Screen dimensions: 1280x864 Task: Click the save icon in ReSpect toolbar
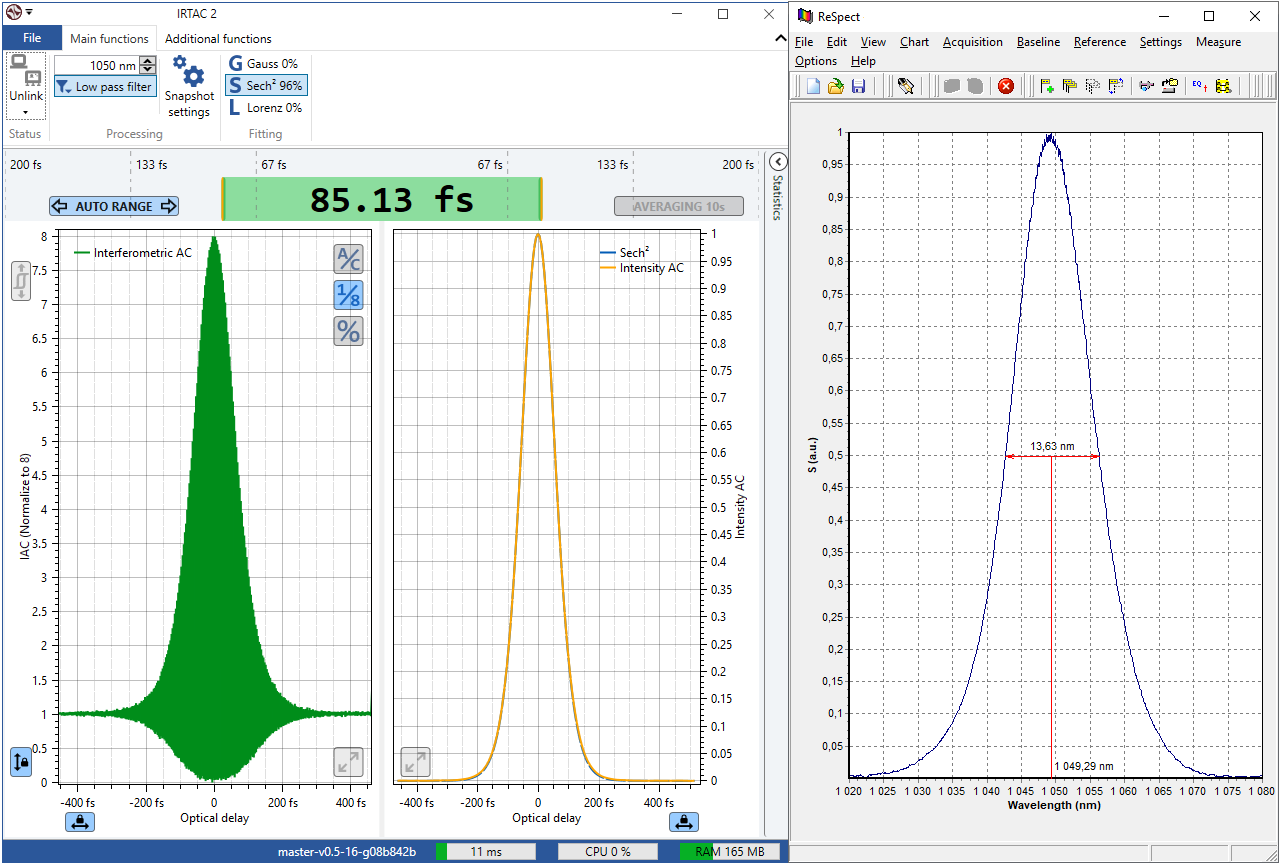click(x=858, y=87)
